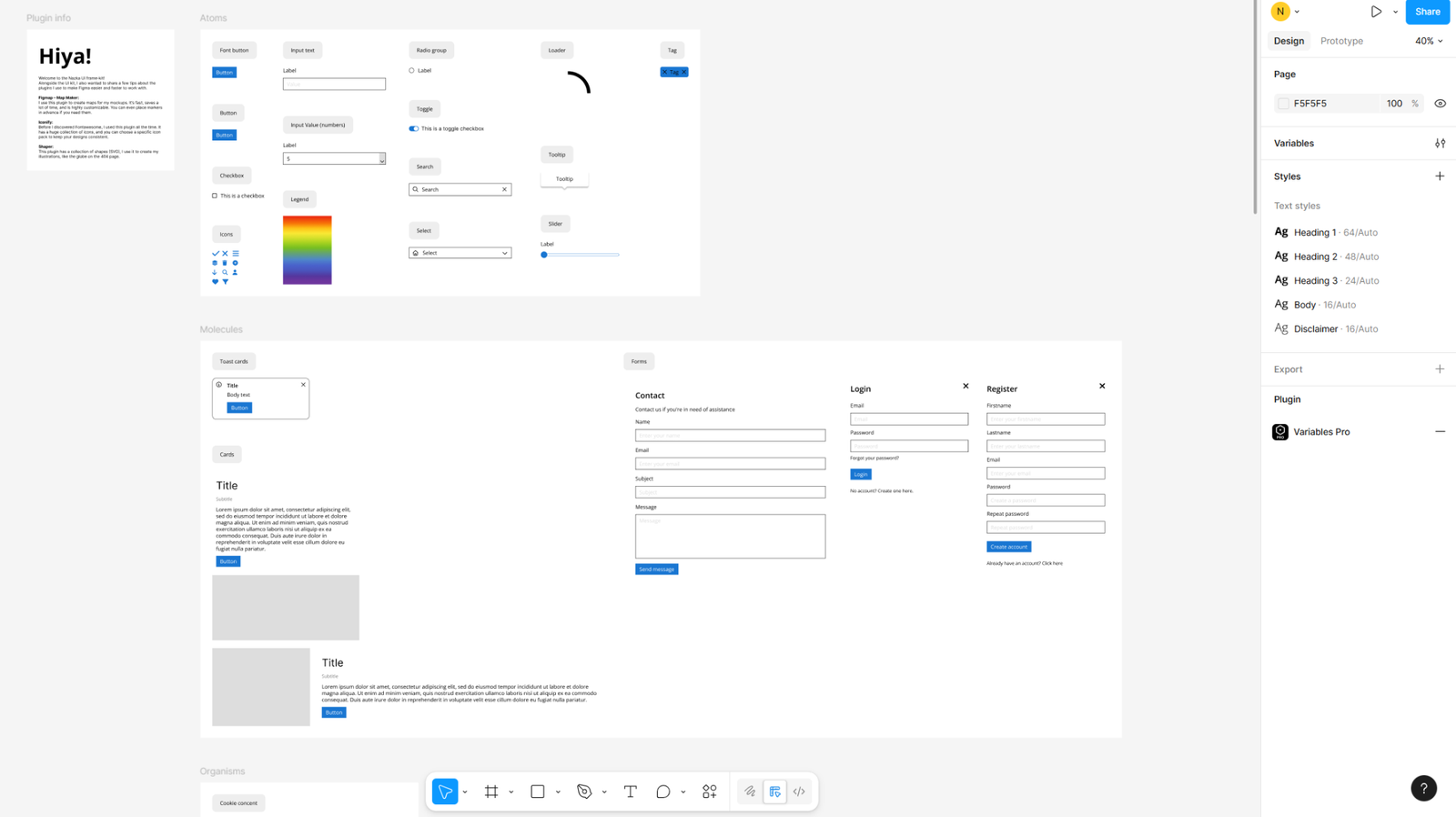Select the radio button next to Label

(411, 70)
